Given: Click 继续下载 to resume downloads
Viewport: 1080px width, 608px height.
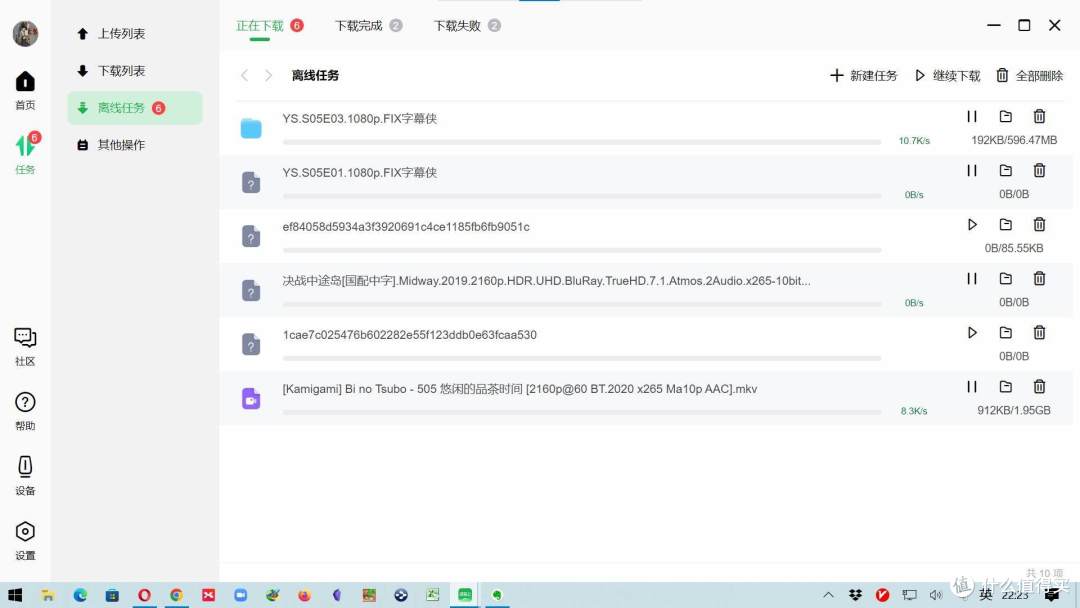Looking at the screenshot, I should [x=948, y=76].
